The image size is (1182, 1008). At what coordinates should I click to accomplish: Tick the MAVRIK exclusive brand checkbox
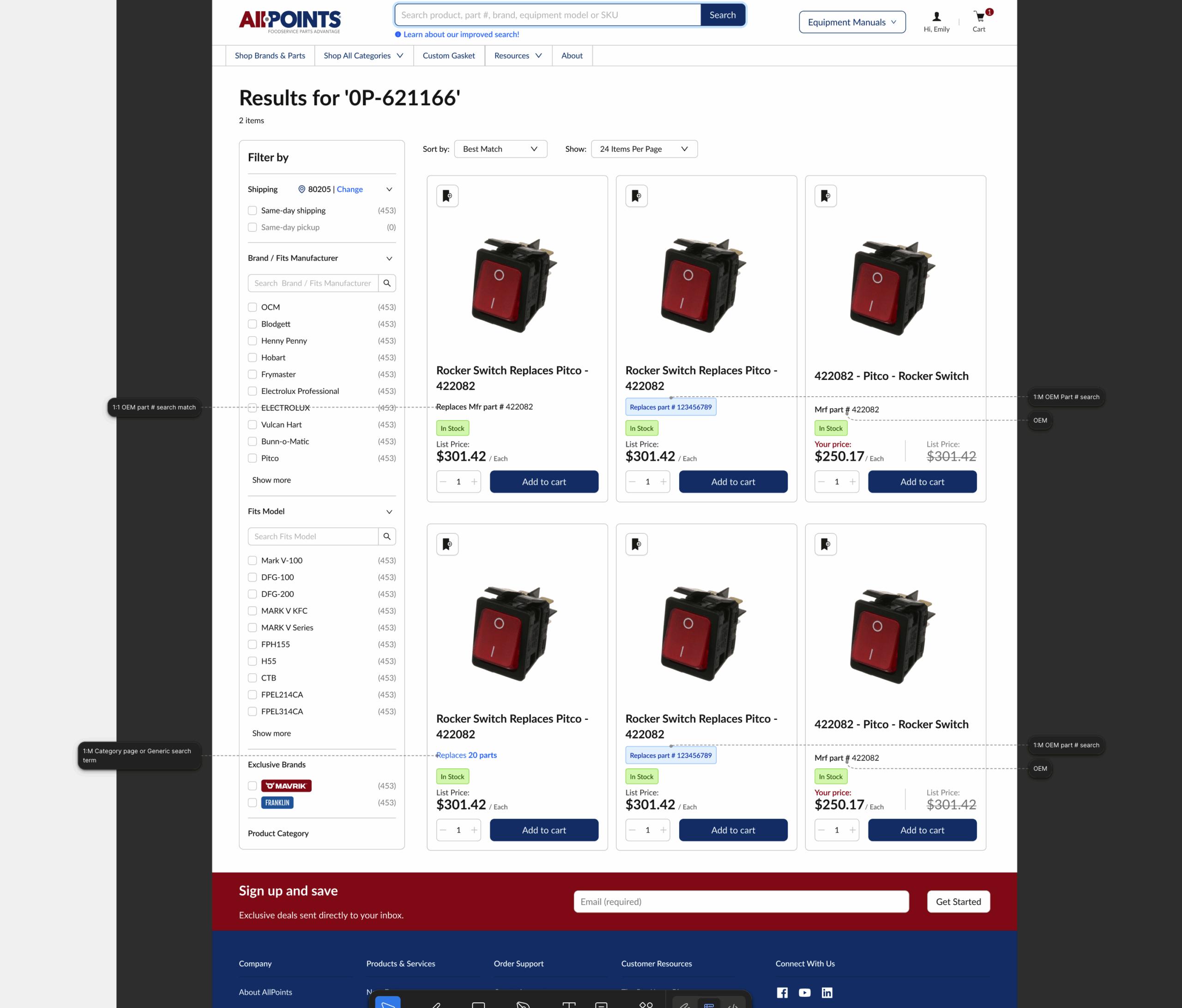click(x=252, y=785)
